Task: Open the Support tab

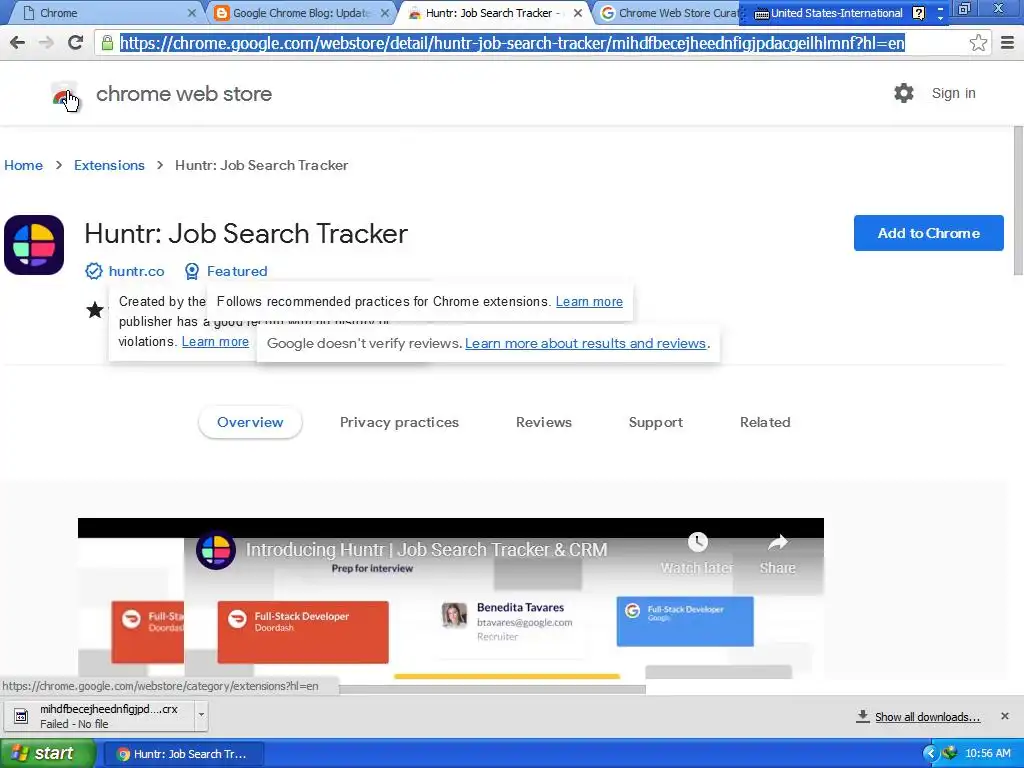Action: (x=656, y=423)
